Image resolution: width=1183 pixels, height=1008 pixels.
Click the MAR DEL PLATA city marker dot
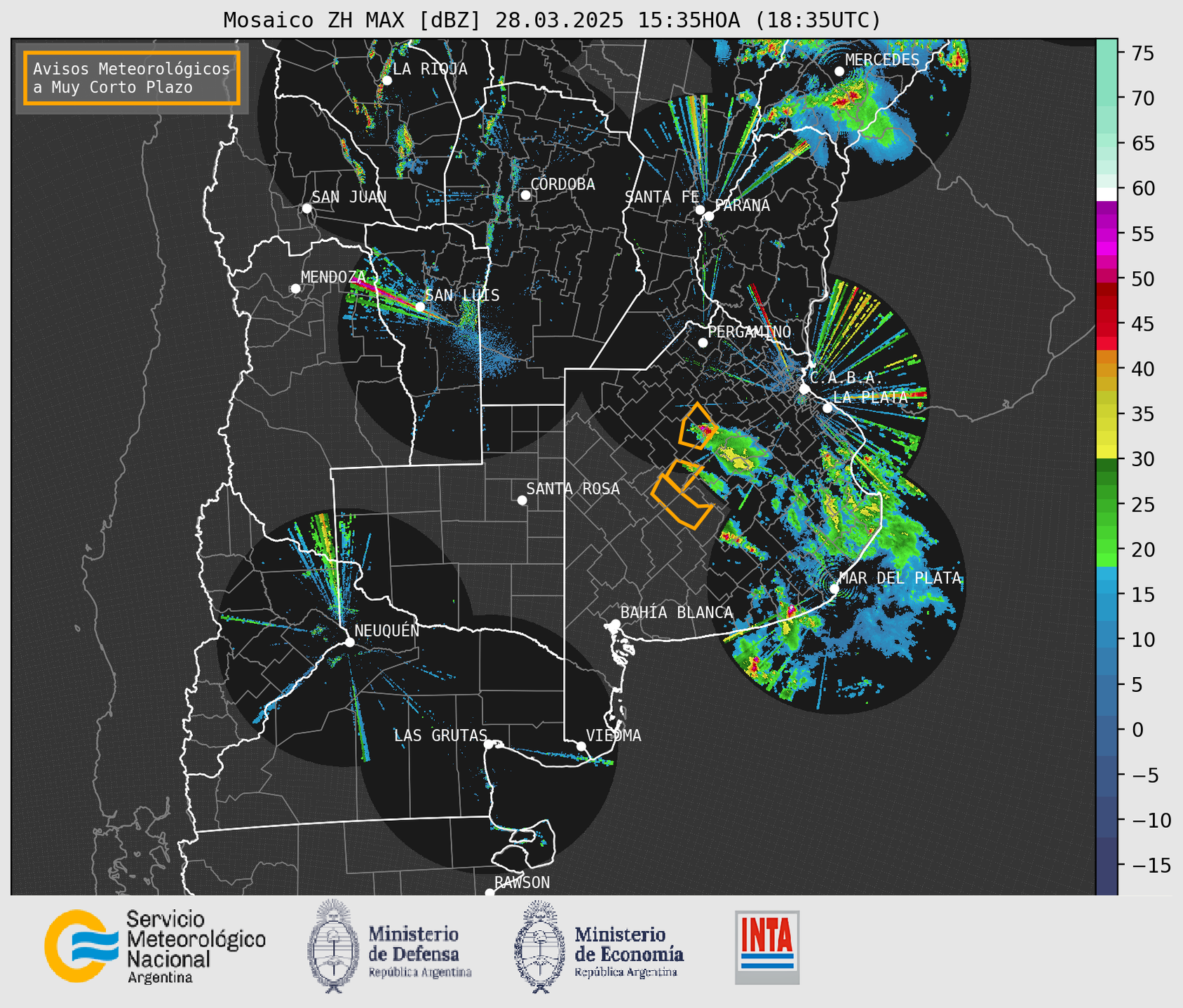[834, 588]
